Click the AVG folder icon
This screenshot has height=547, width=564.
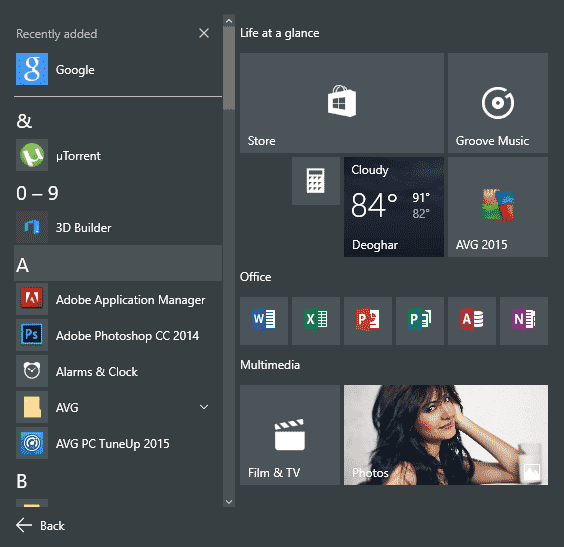32,407
